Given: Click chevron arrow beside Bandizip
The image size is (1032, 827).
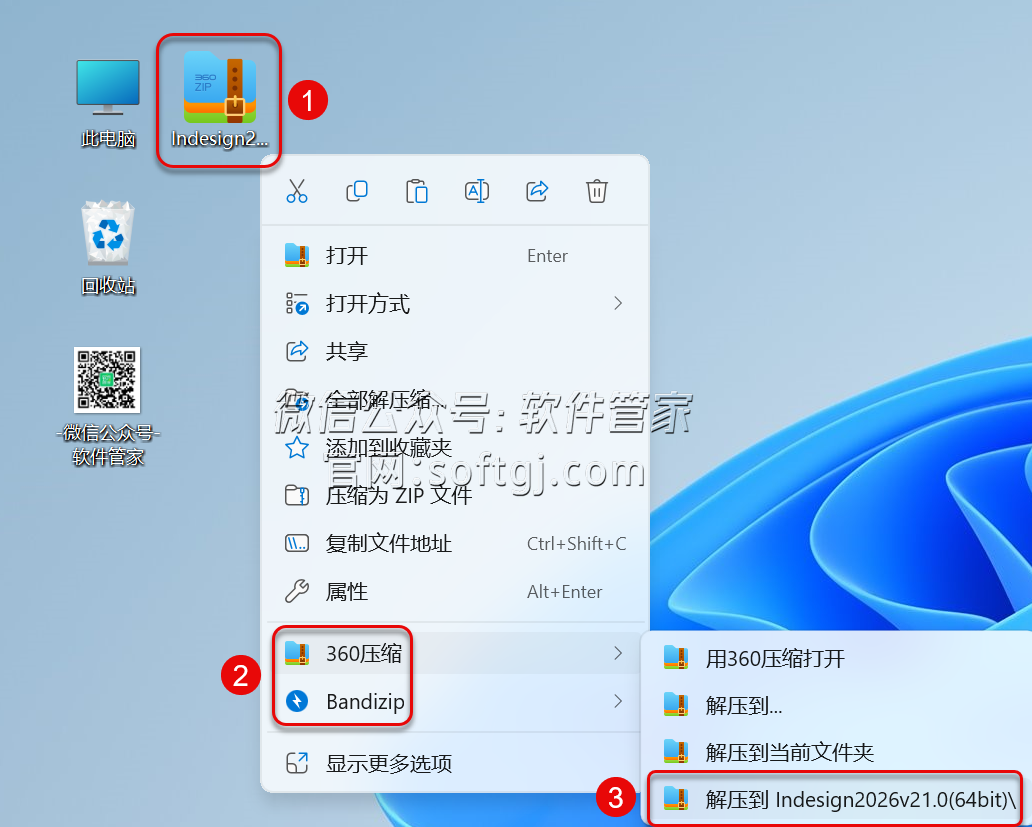Looking at the screenshot, I should coord(617,701).
